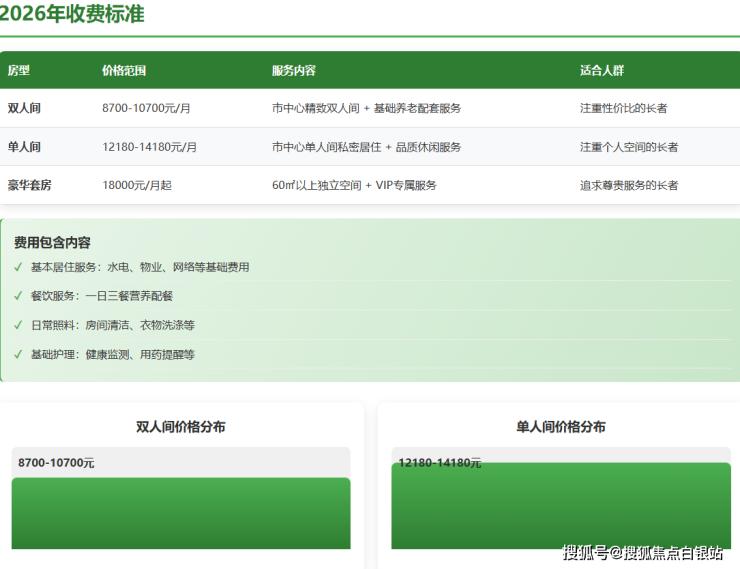
Task: Click the 单人间价格分布 chart title
Action: [x=561, y=427]
